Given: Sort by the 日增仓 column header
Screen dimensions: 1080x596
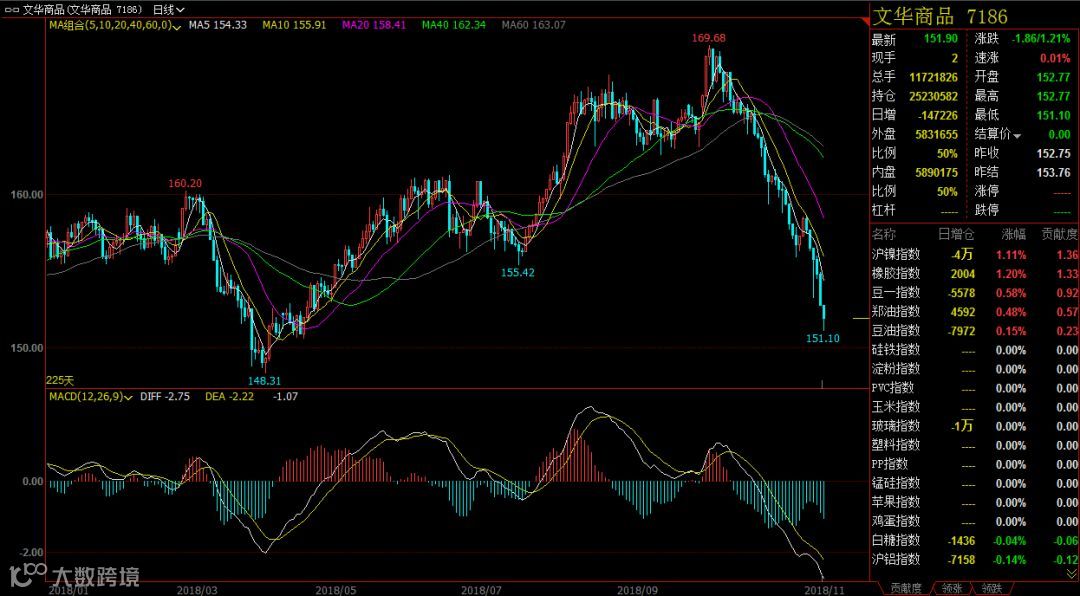Looking at the screenshot, I should pyautogui.click(x=957, y=235).
